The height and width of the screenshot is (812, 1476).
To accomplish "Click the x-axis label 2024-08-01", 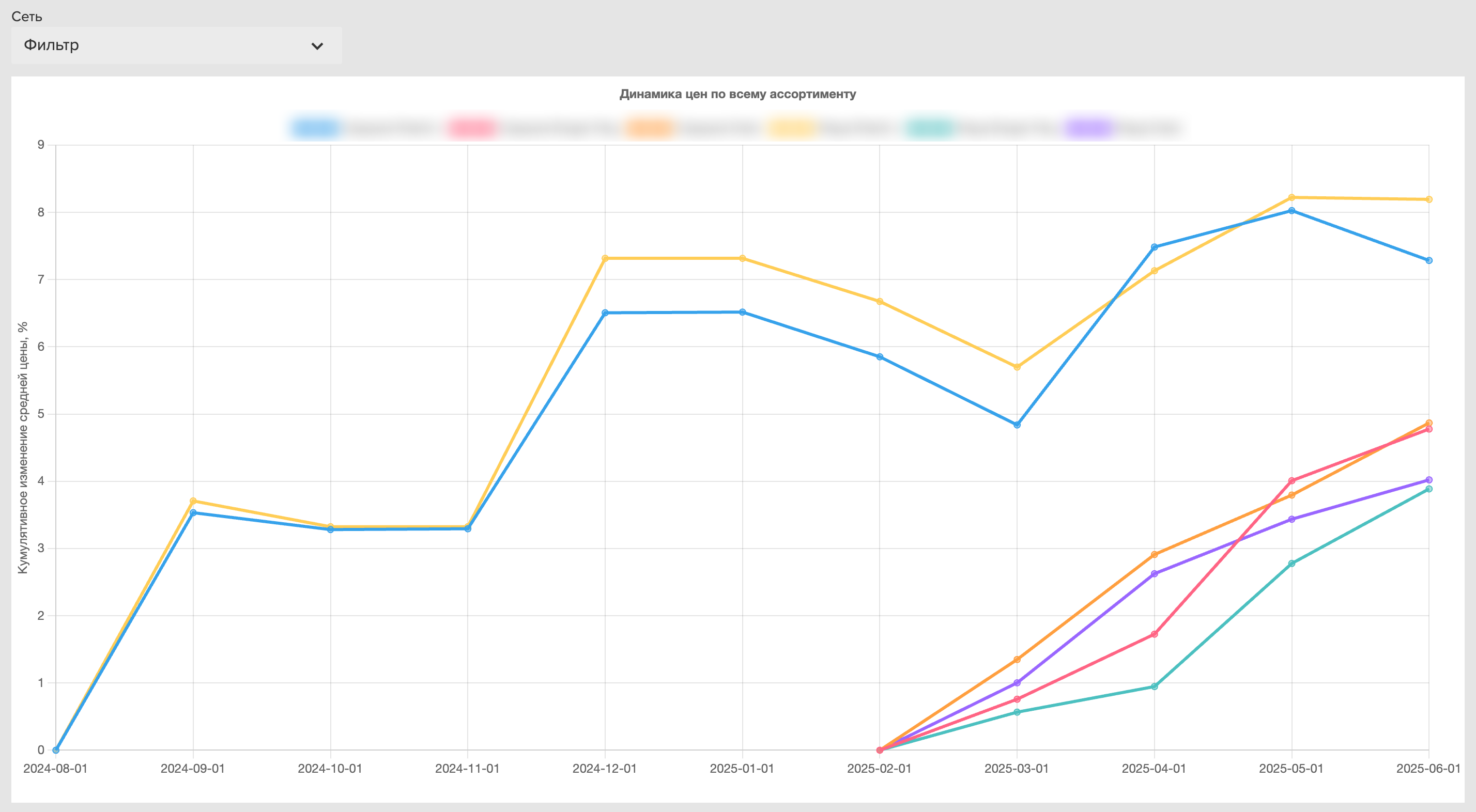I will (x=56, y=769).
